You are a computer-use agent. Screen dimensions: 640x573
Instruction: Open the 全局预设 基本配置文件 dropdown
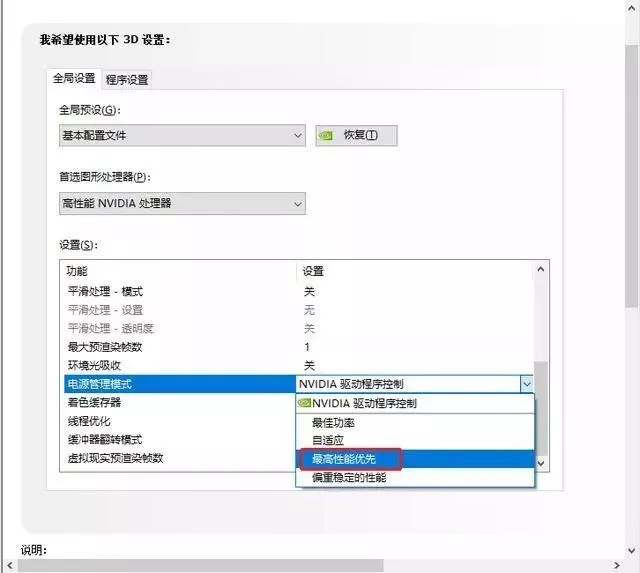coord(182,135)
